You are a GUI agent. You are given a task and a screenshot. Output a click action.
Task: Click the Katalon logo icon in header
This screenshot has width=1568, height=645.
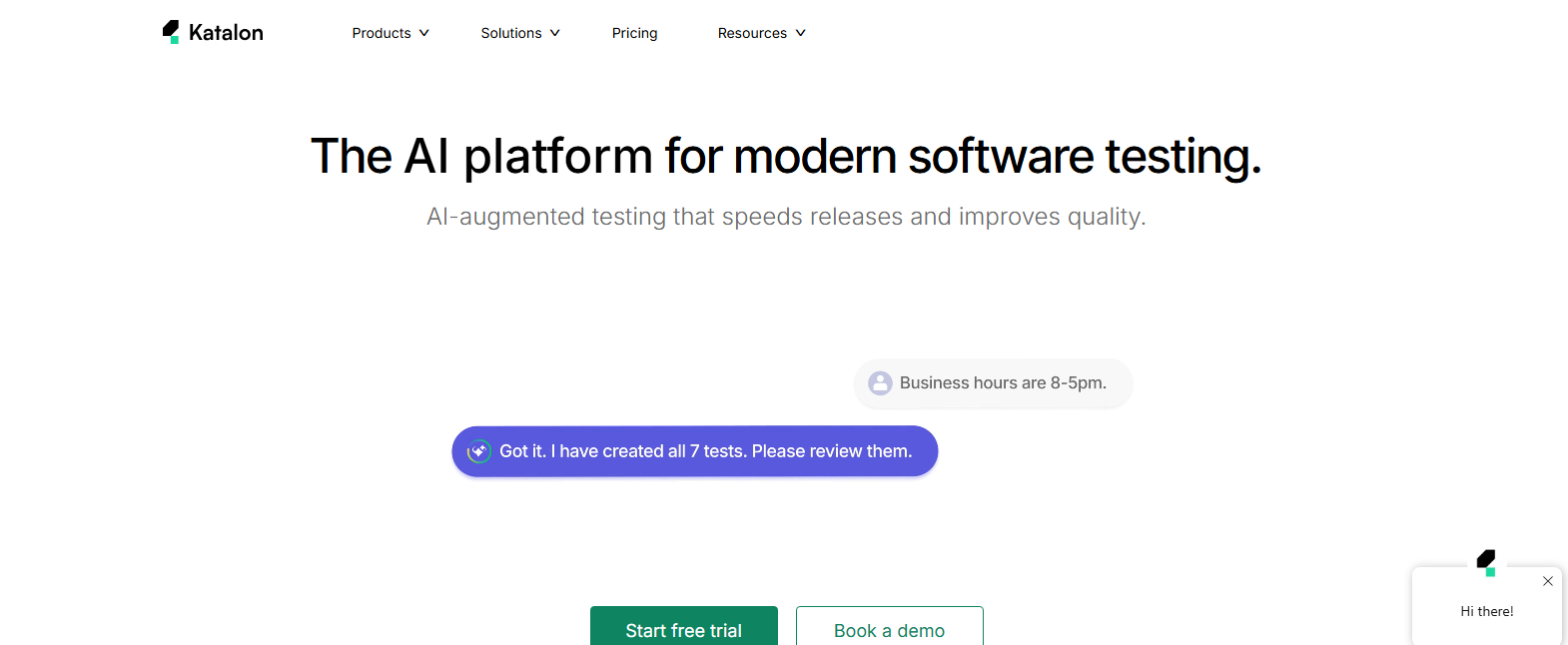tap(171, 32)
